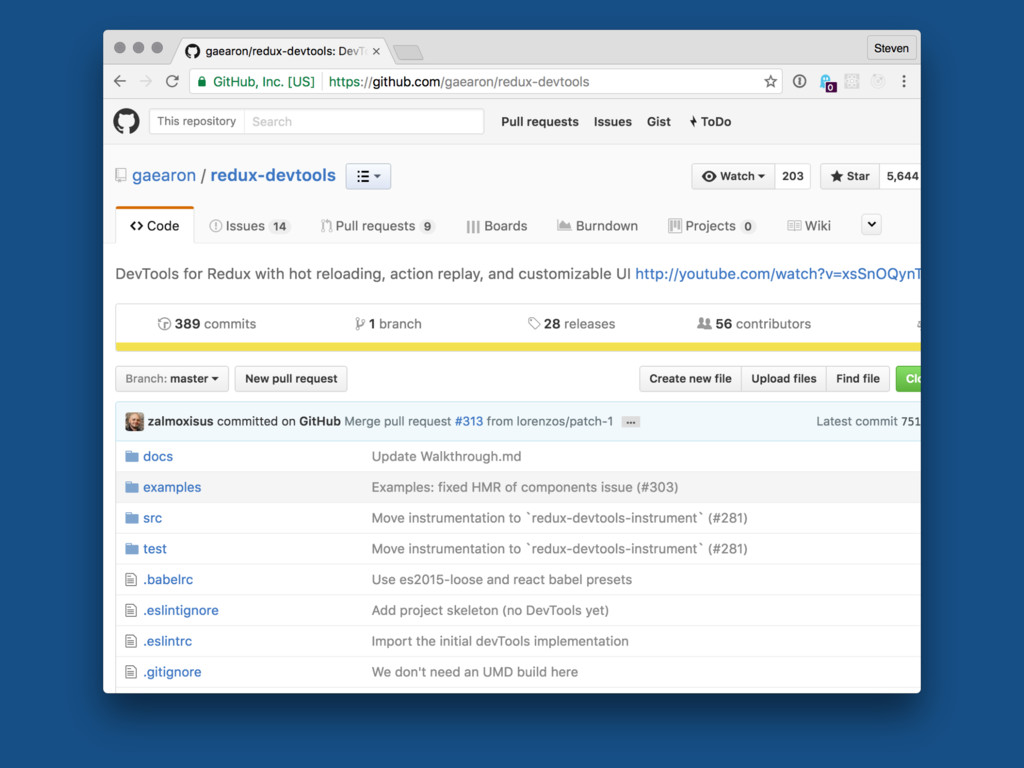Image resolution: width=1024 pixels, height=768 pixels.
Task: Click the browser forward arrow
Action: click(x=146, y=82)
